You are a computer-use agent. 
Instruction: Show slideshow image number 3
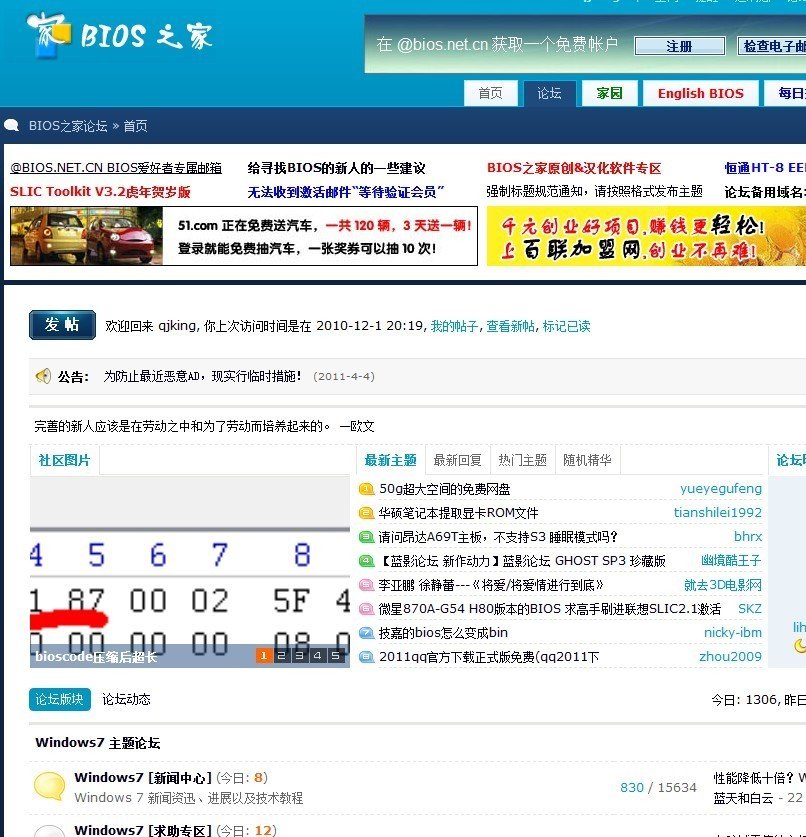tap(299, 656)
